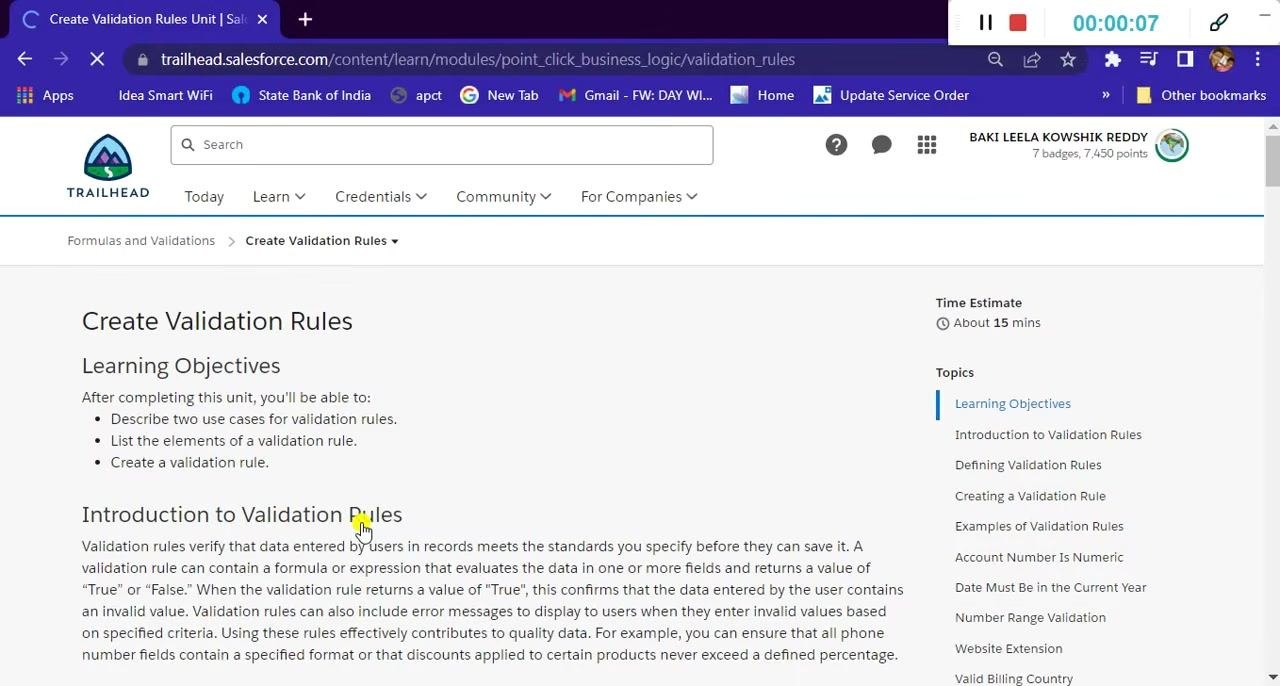The image size is (1280, 686).
Task: Jump to Date Must Be in Current Year
Action: coord(1050,587)
